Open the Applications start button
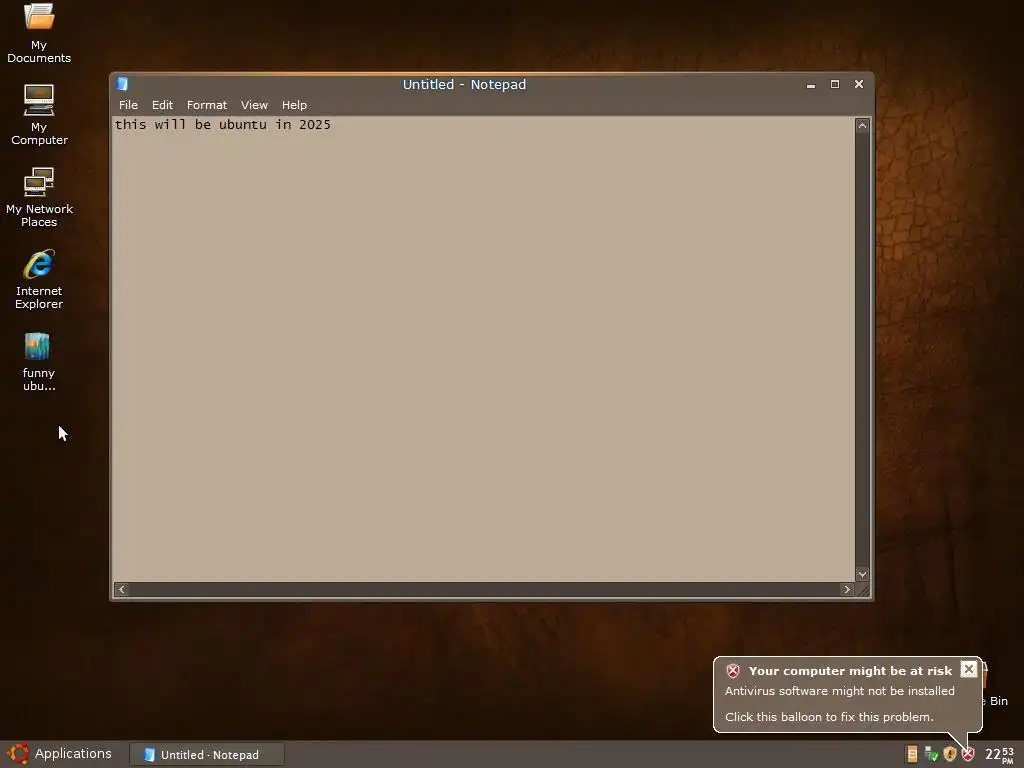The image size is (1024, 768). click(x=60, y=754)
